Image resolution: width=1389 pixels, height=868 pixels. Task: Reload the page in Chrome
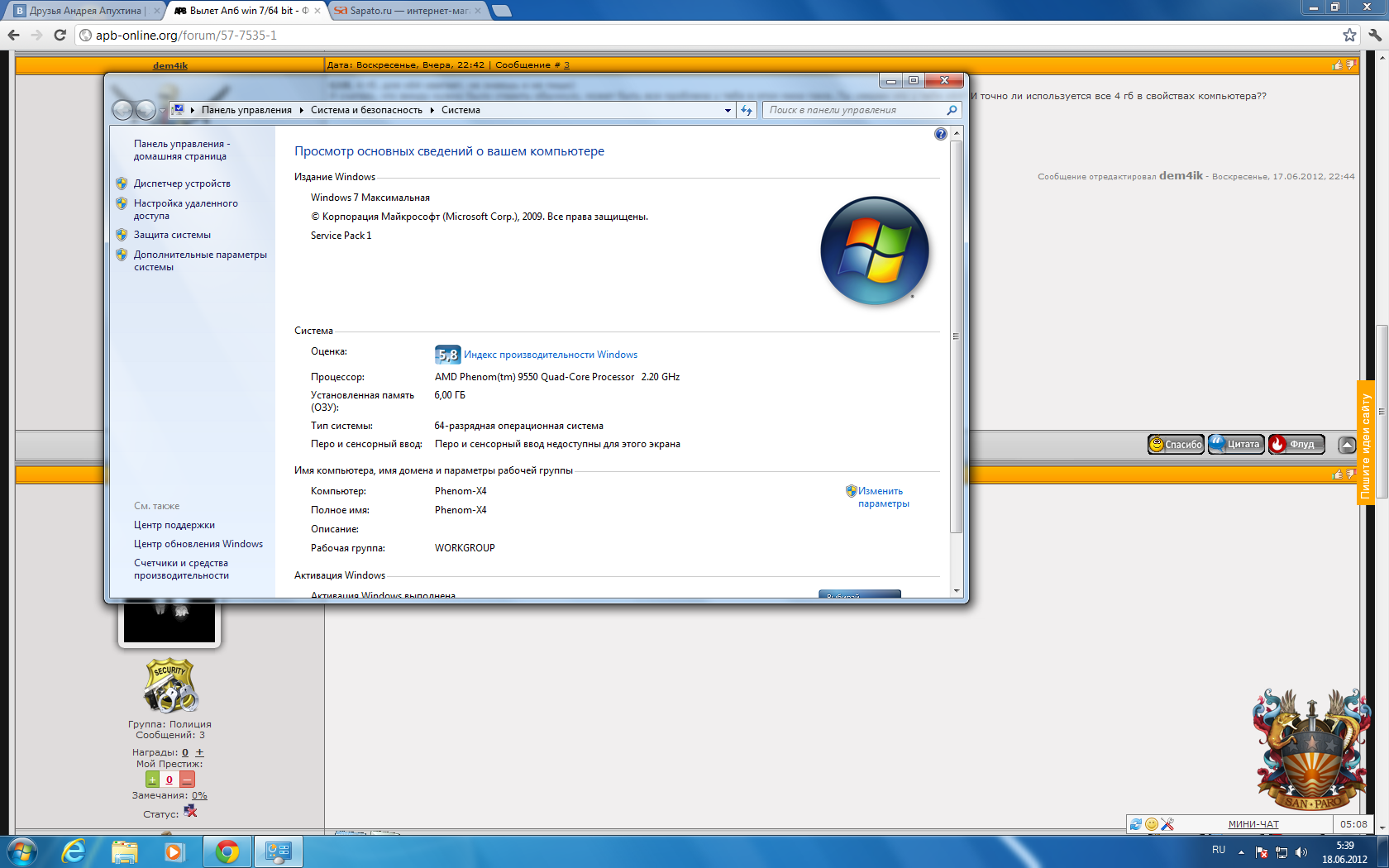point(60,35)
